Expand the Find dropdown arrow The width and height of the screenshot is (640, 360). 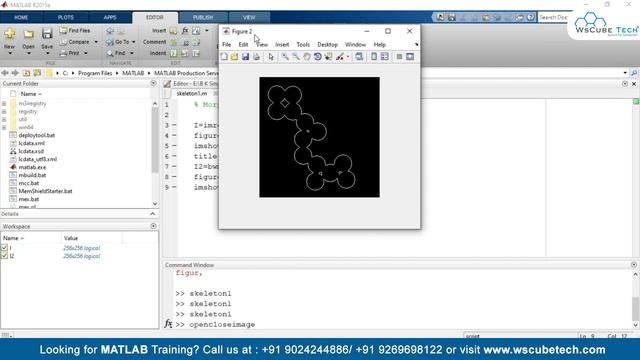[131, 53]
